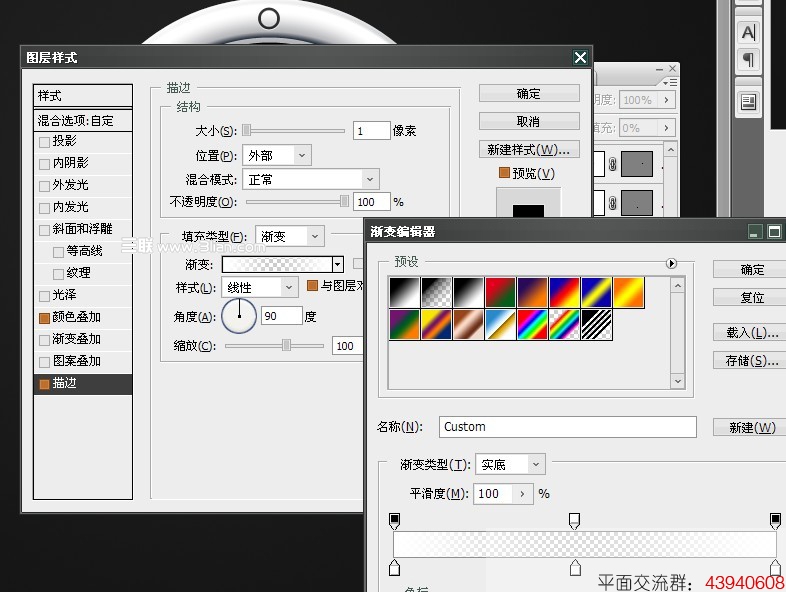Click the middle opacity stop on gradient bar
The height and width of the screenshot is (592, 786).
click(574, 521)
